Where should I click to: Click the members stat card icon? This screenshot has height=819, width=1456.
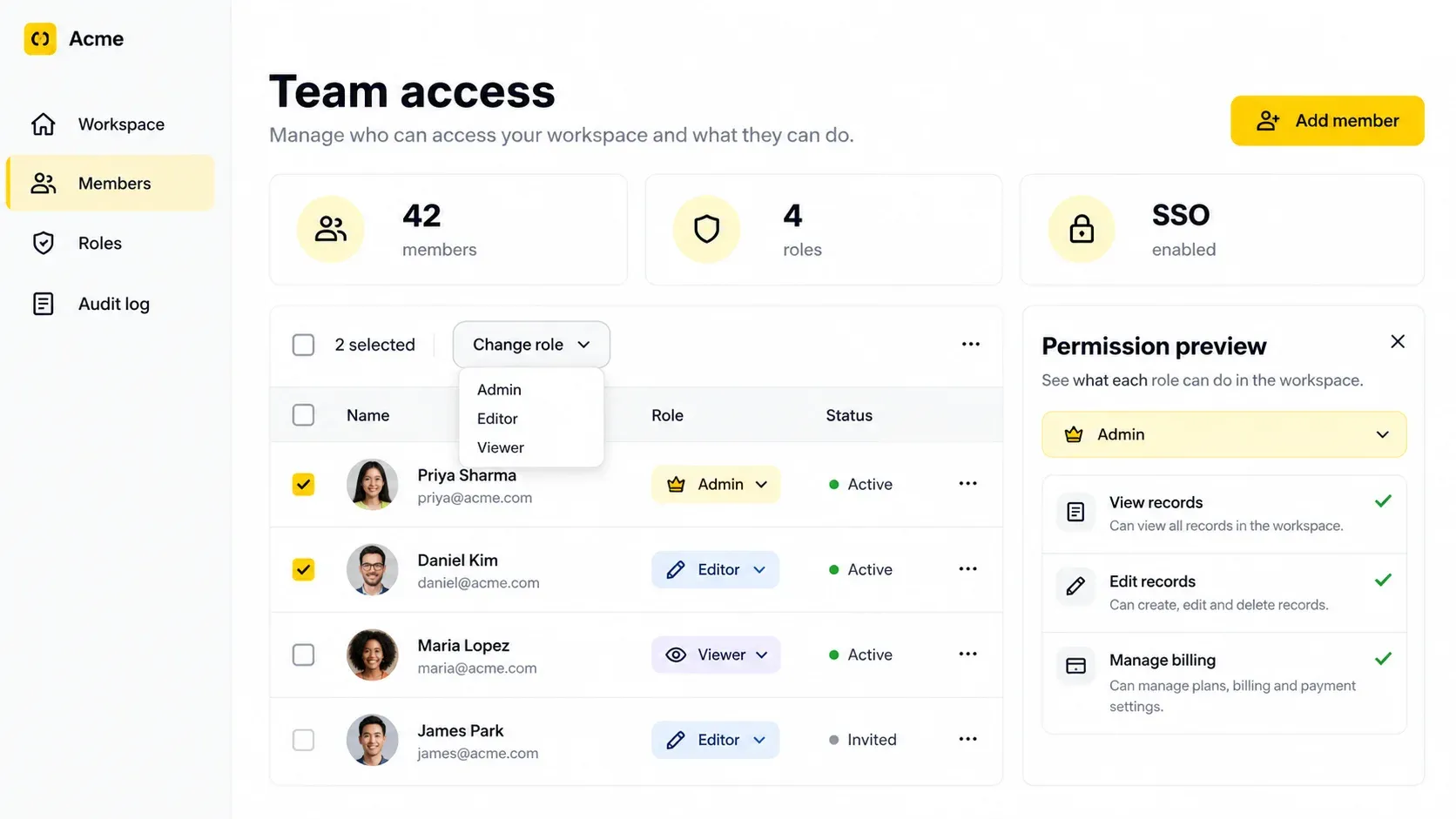[x=331, y=229]
